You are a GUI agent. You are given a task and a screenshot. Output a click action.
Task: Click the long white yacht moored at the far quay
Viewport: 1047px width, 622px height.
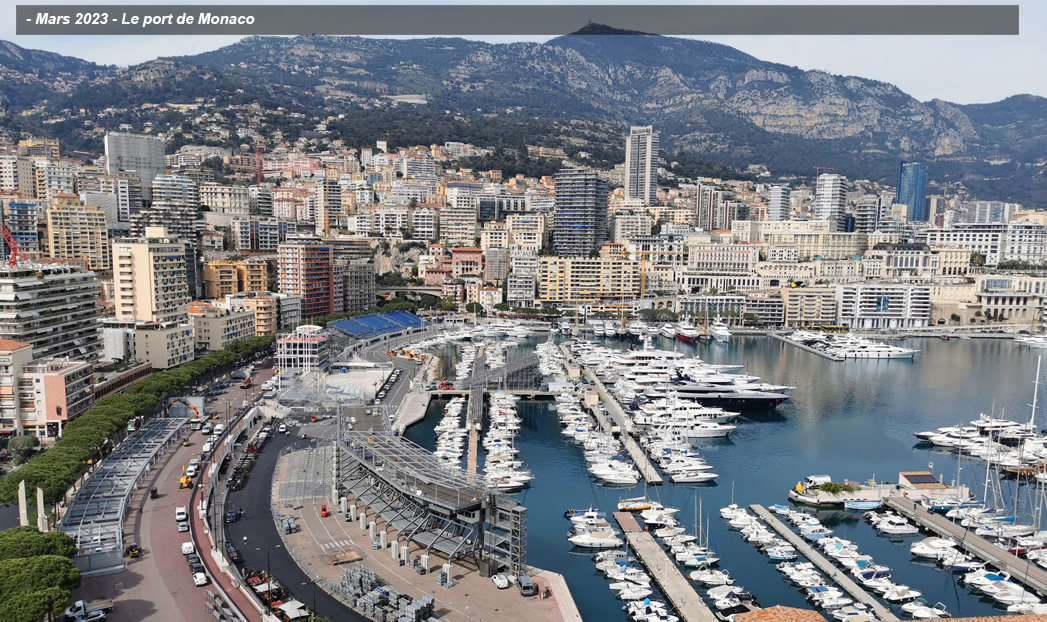[x=874, y=349]
